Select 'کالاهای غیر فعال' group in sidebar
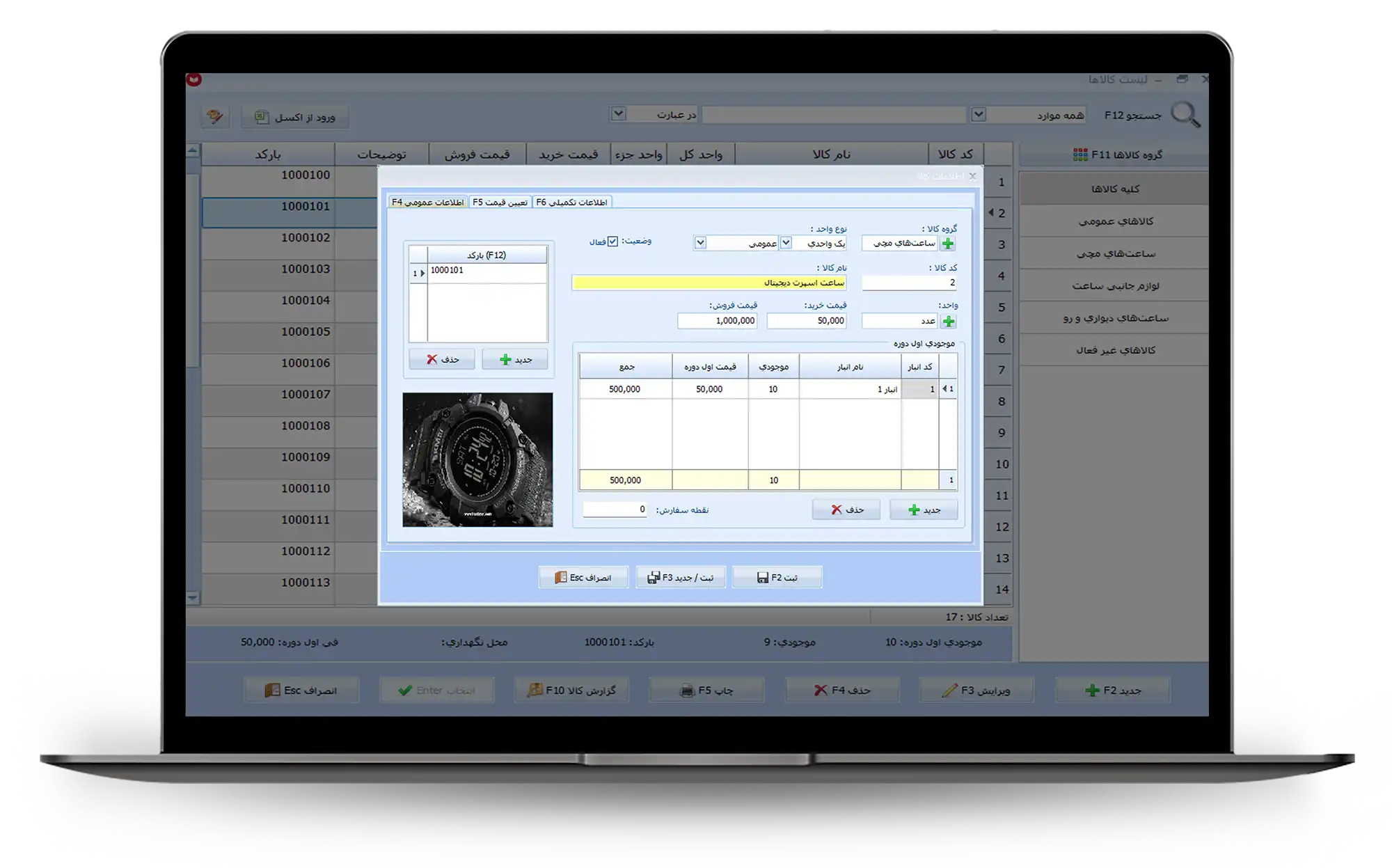Image resolution: width=1392 pixels, height=868 pixels. point(1114,350)
